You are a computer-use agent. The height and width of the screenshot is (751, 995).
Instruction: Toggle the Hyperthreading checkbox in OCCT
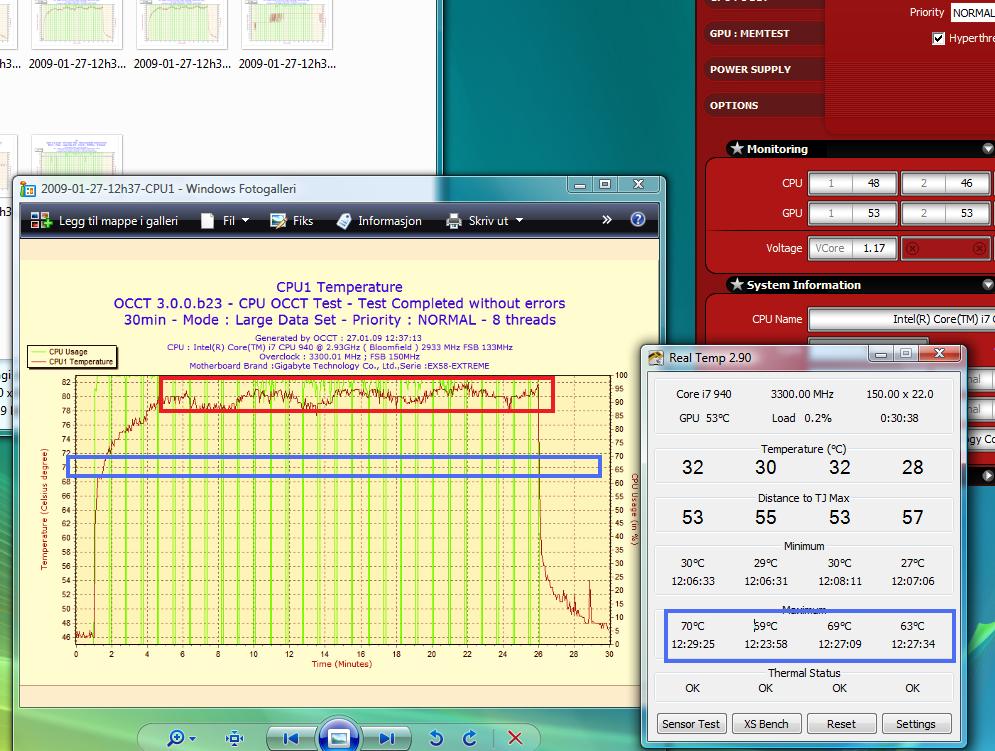click(939, 39)
